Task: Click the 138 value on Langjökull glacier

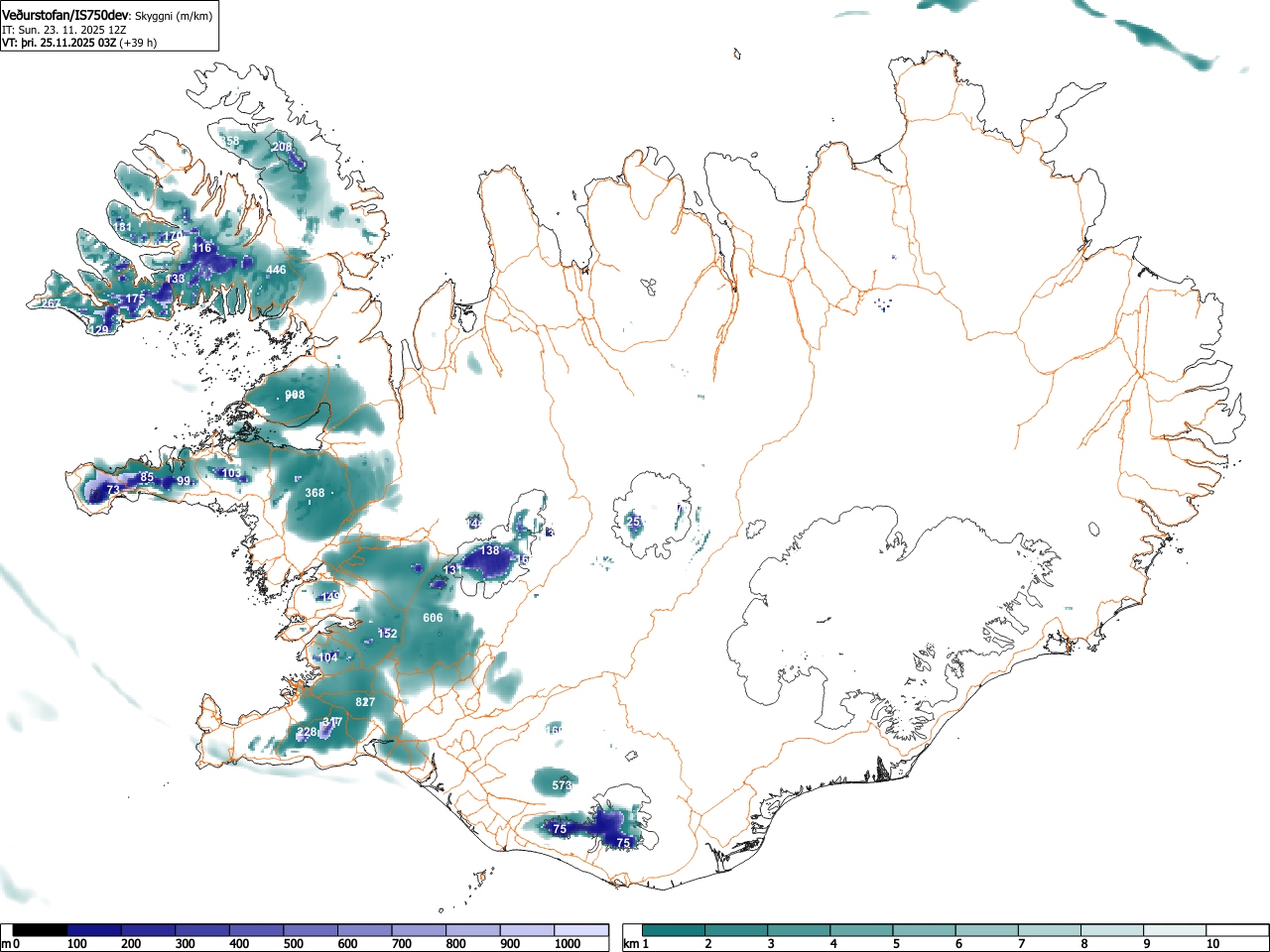Action: 490,550
